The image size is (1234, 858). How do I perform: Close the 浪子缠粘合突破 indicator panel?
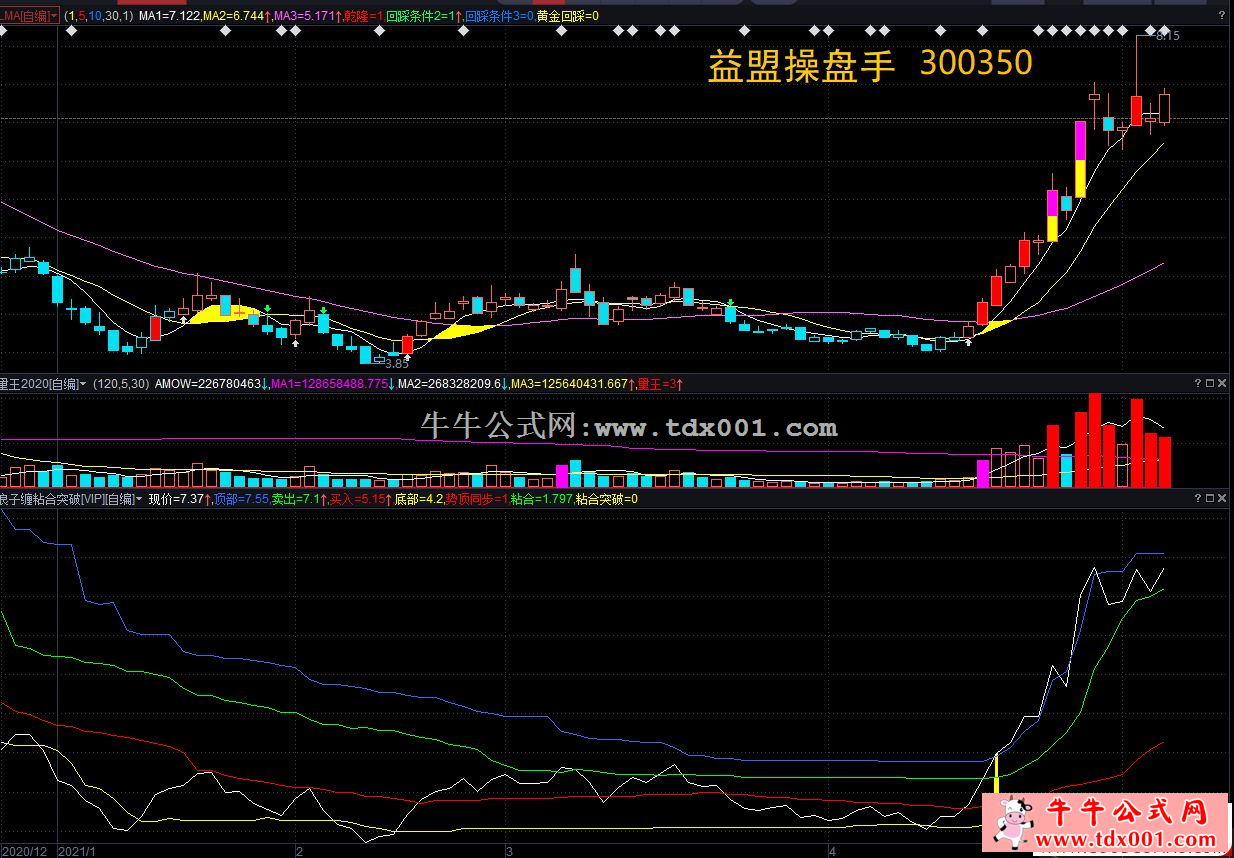[1223, 497]
